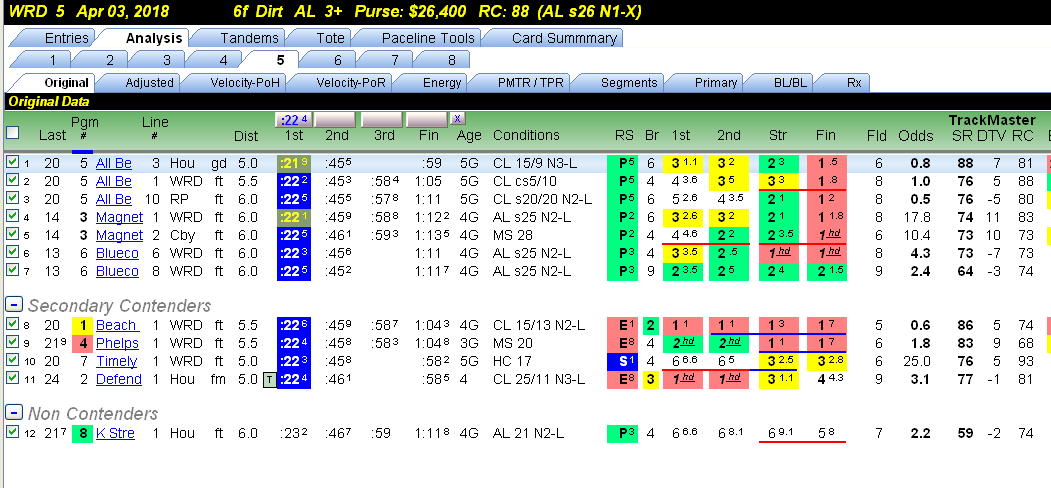Uncheck row 1 All Be Hou checkbox
The width and height of the screenshot is (1051, 488).
(x=11, y=163)
